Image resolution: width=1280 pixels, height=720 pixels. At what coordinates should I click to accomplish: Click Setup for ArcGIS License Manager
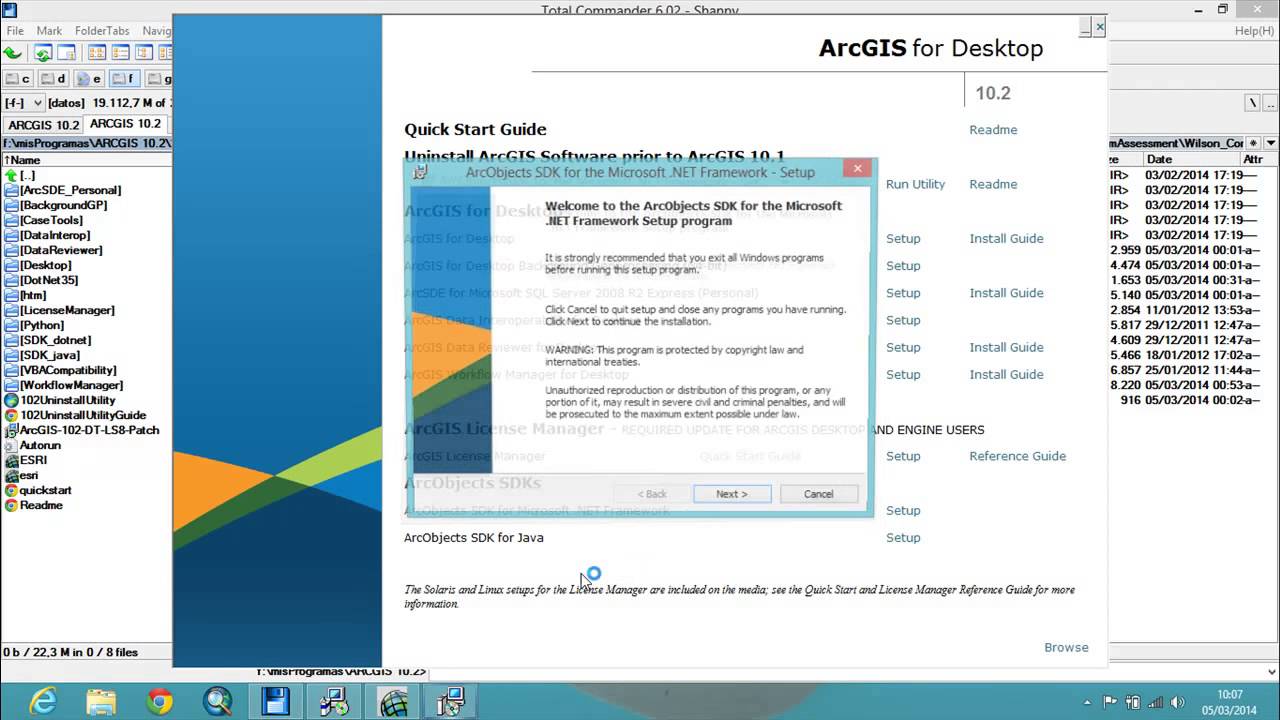click(903, 456)
